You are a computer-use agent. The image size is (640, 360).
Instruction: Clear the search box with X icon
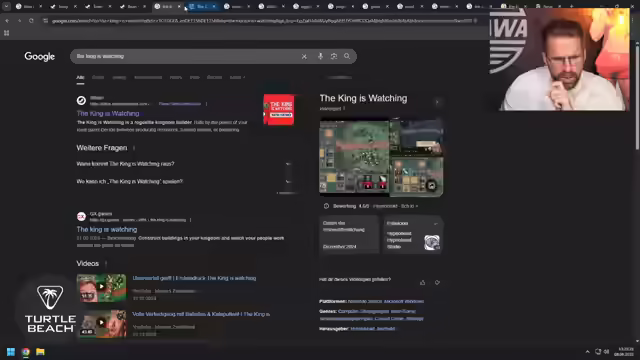tap(304, 57)
